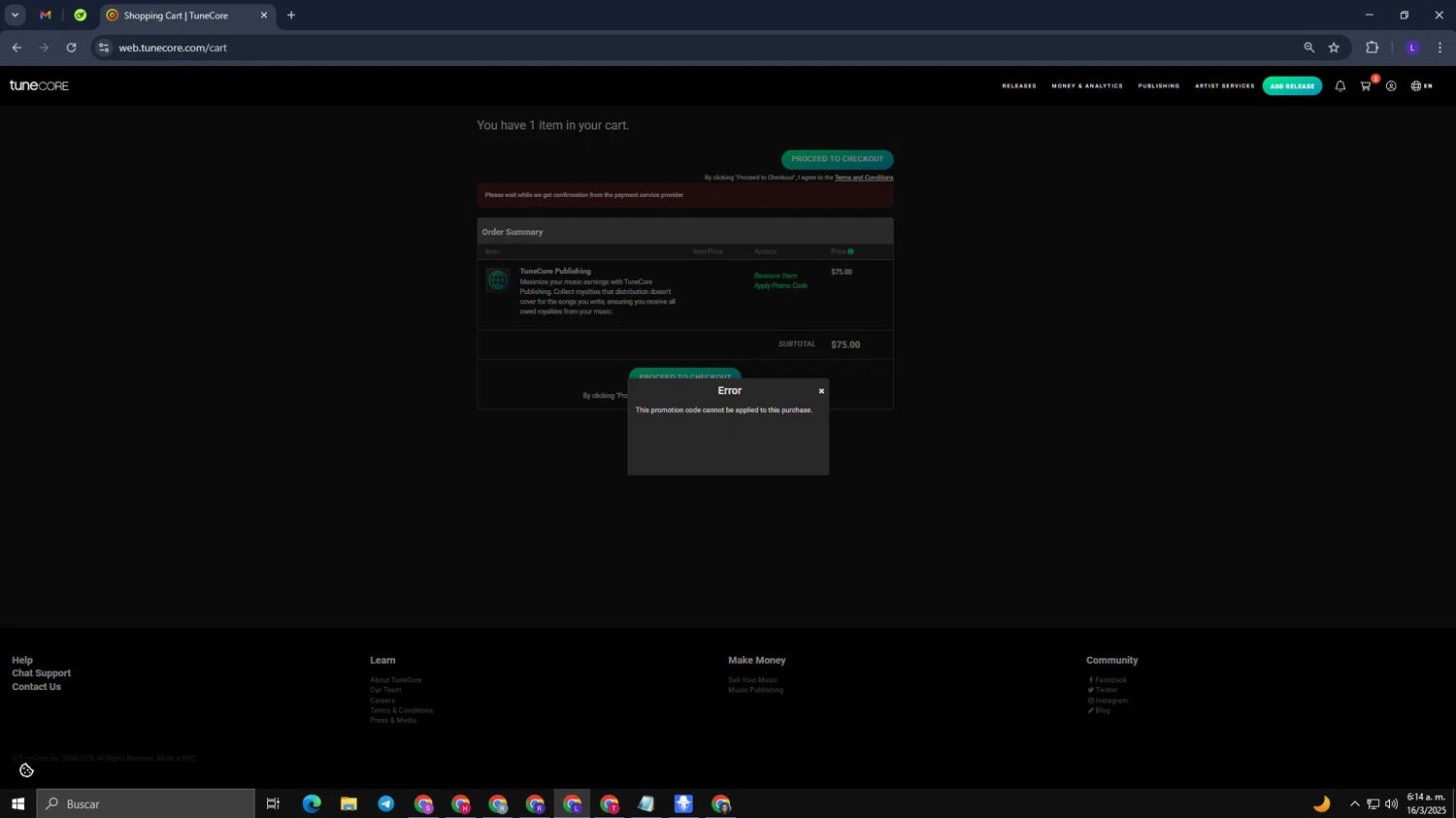Click Remove Item for TuneCore Publishing
This screenshot has height=818, width=1456.
pos(776,276)
